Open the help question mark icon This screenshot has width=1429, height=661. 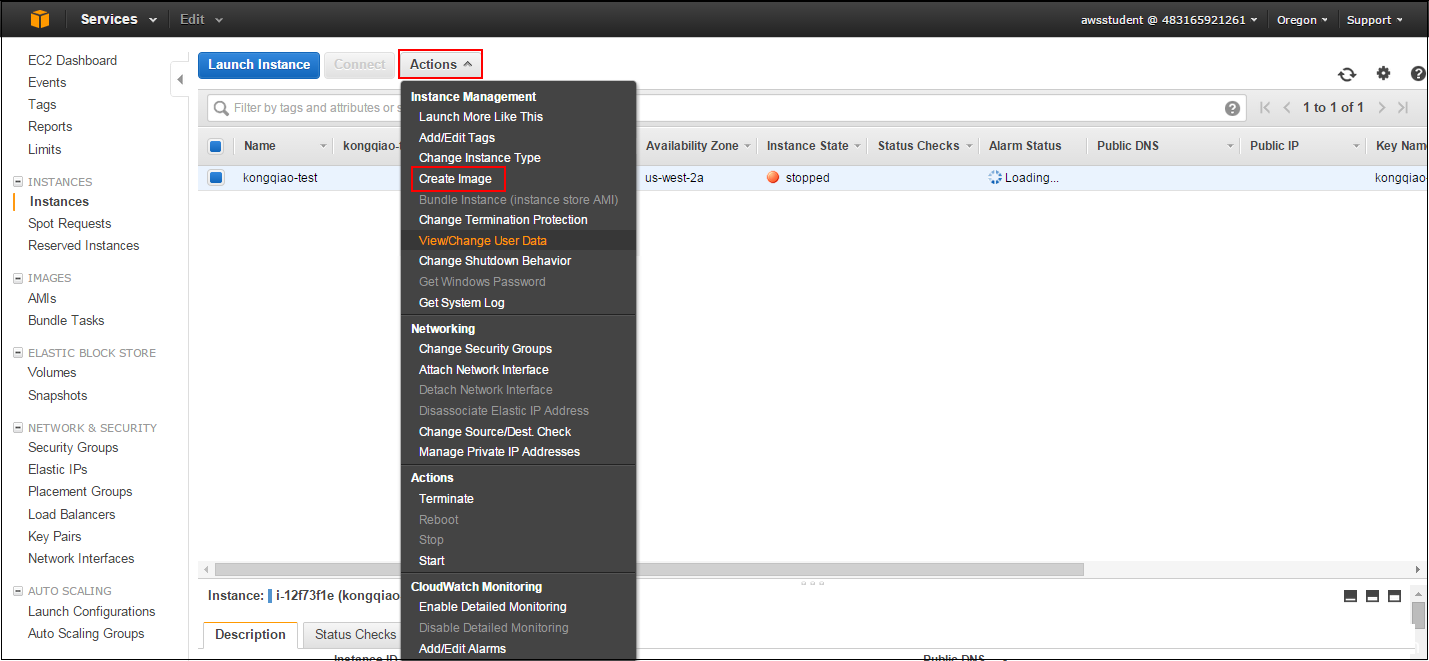[x=1419, y=73]
